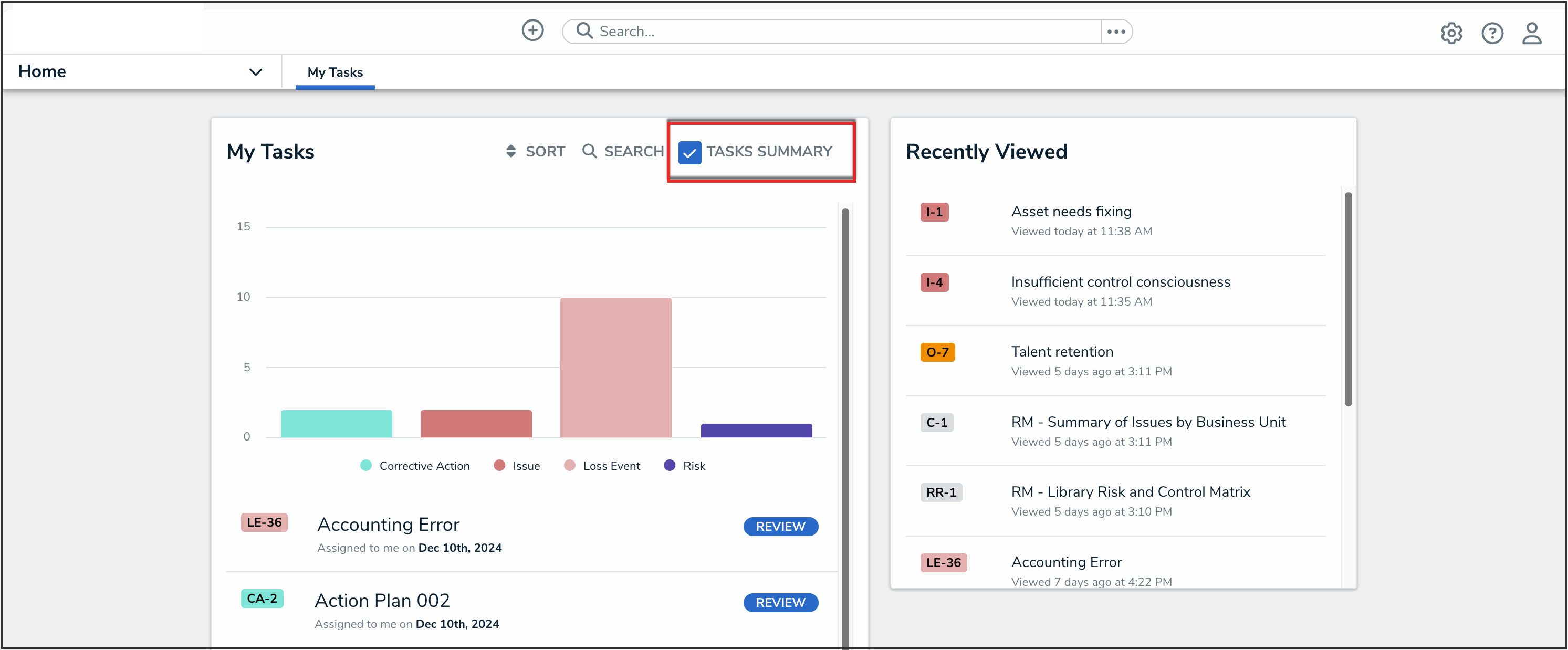
Task: Click the Loss Event chart bar
Action: (x=615, y=367)
